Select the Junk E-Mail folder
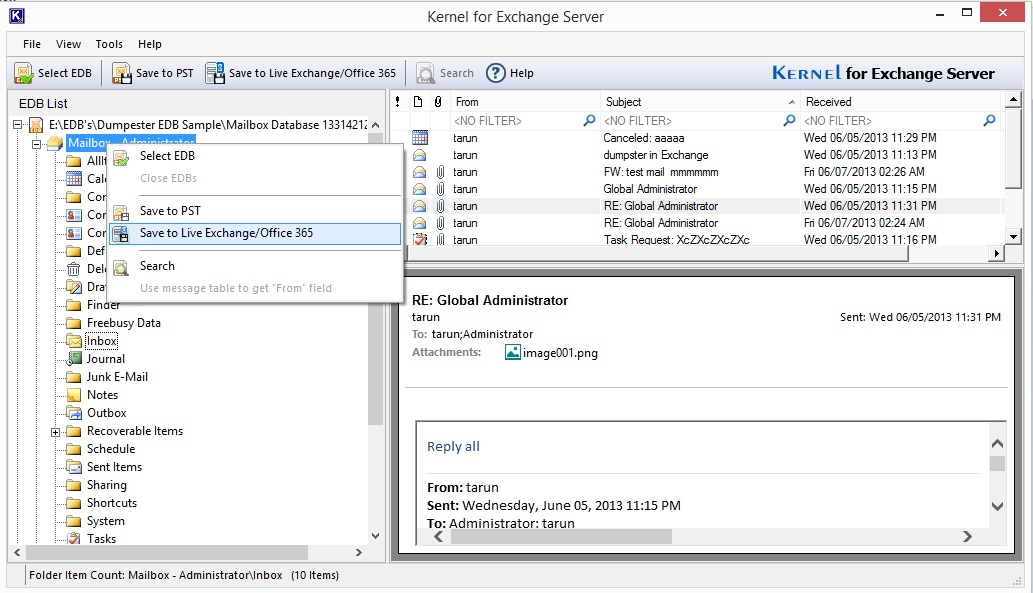The image size is (1033, 593). pyautogui.click(x=117, y=377)
